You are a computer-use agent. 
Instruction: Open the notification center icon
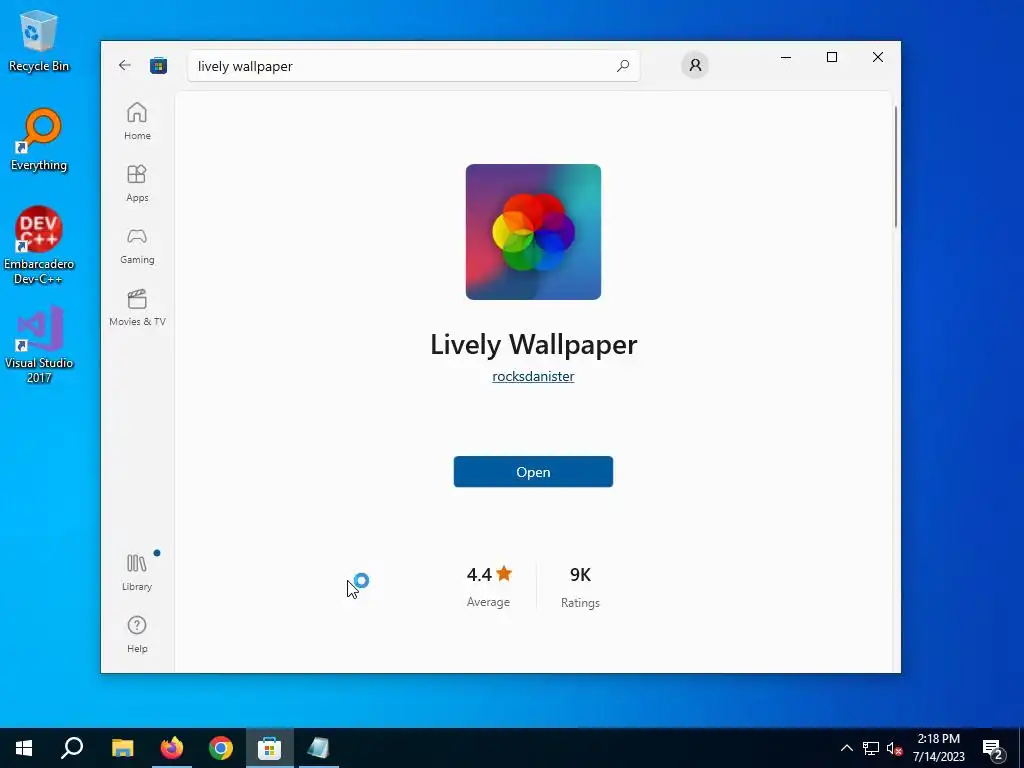click(992, 748)
